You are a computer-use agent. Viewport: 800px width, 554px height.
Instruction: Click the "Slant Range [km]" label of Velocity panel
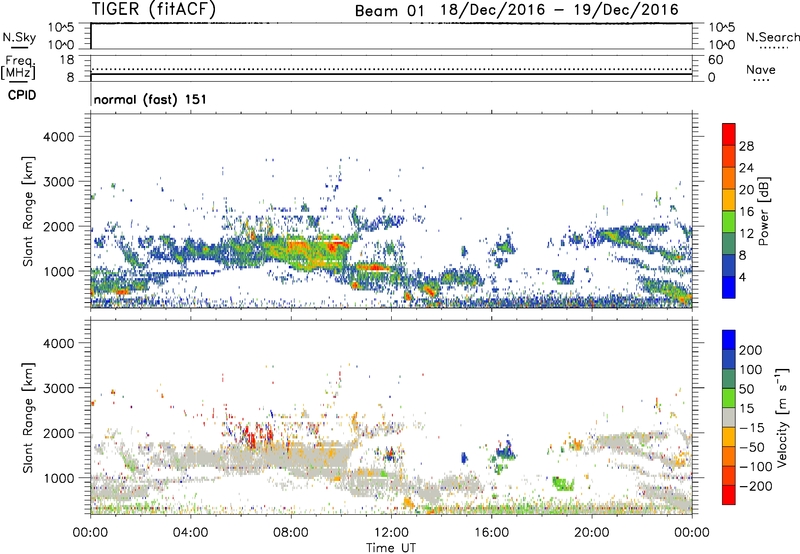click(28, 418)
